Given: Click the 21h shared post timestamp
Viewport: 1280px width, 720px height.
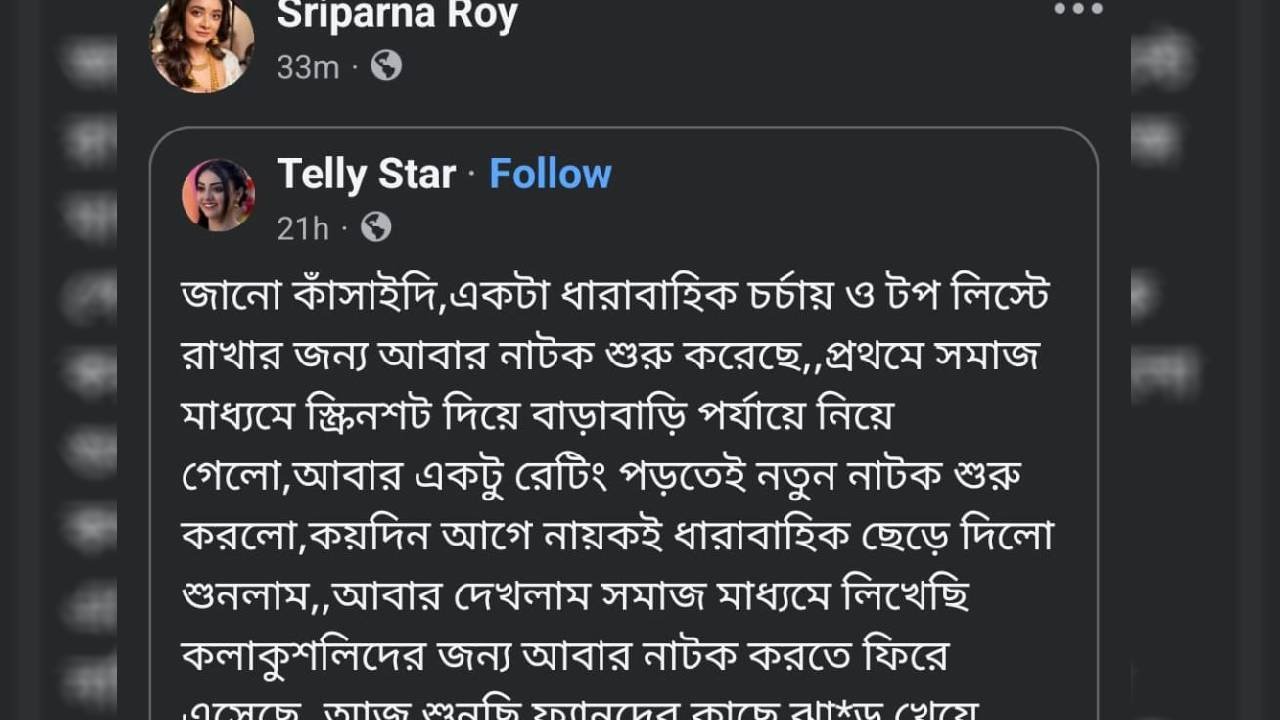Looking at the screenshot, I should [x=302, y=229].
